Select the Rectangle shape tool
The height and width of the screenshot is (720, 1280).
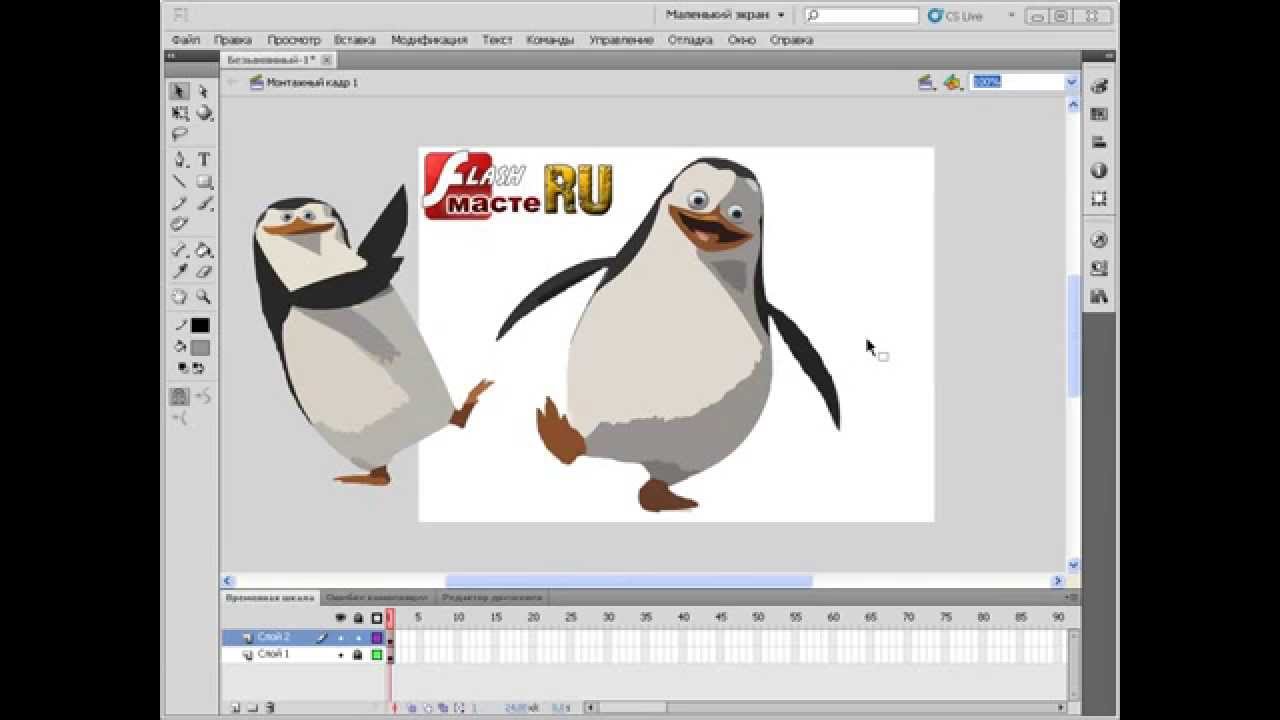(x=204, y=181)
